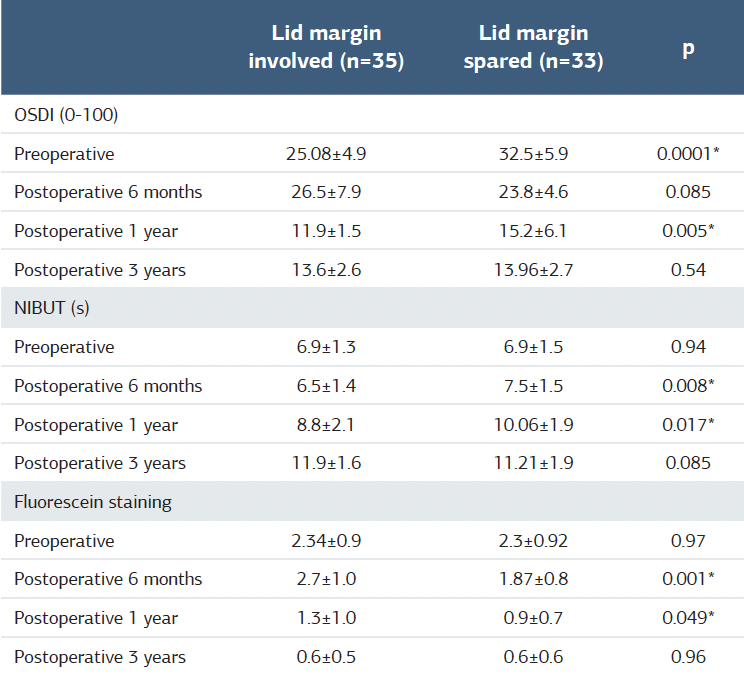Click the 'p' column header

pyautogui.click(x=688, y=49)
